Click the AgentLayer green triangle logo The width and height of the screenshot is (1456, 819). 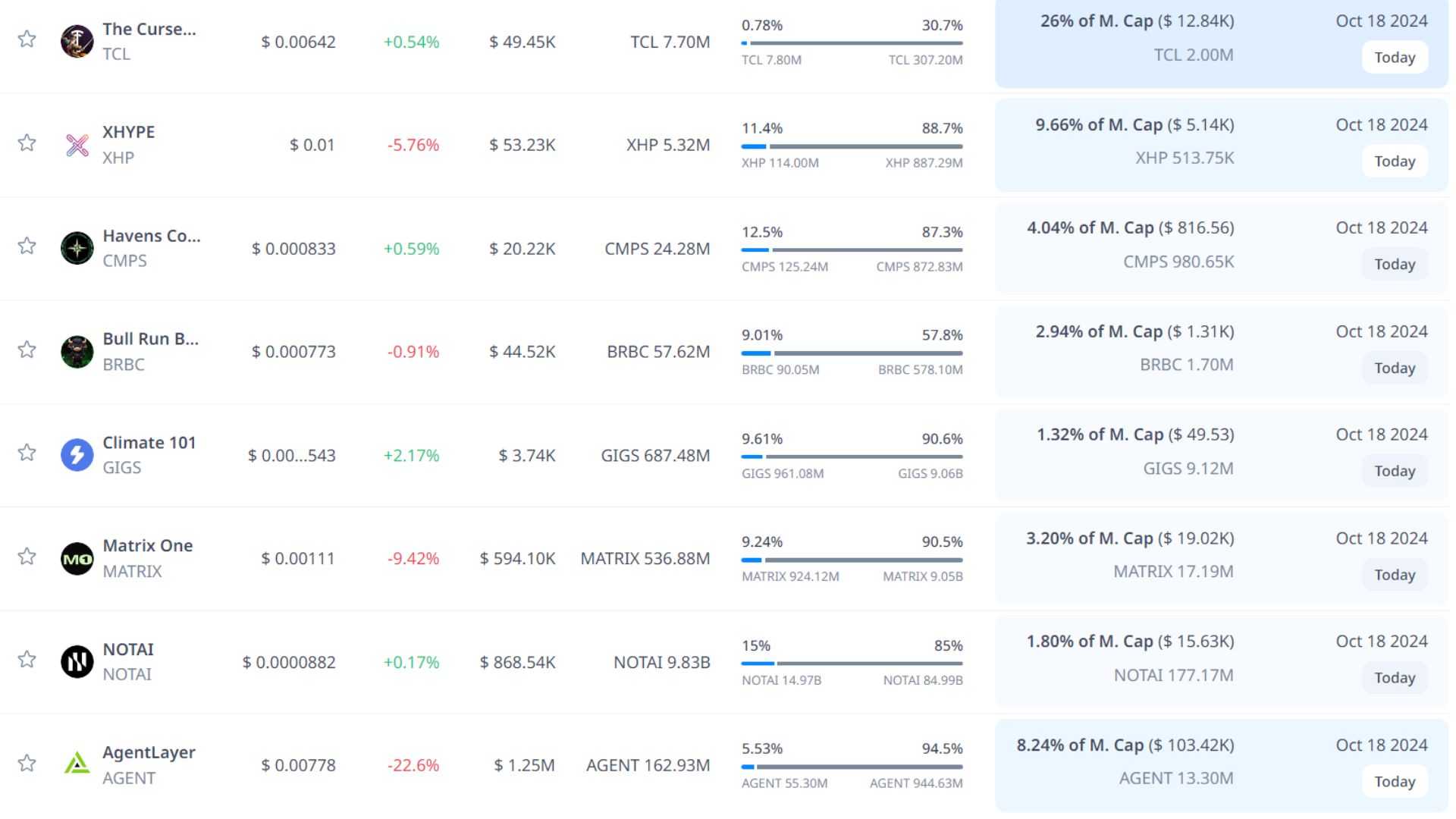coord(77,764)
